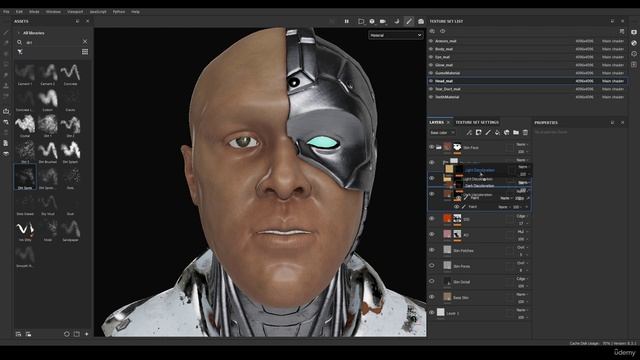Toggle visibility of Head_mat texture set
Viewport: 640px width, 360px height.
(x=431, y=81)
